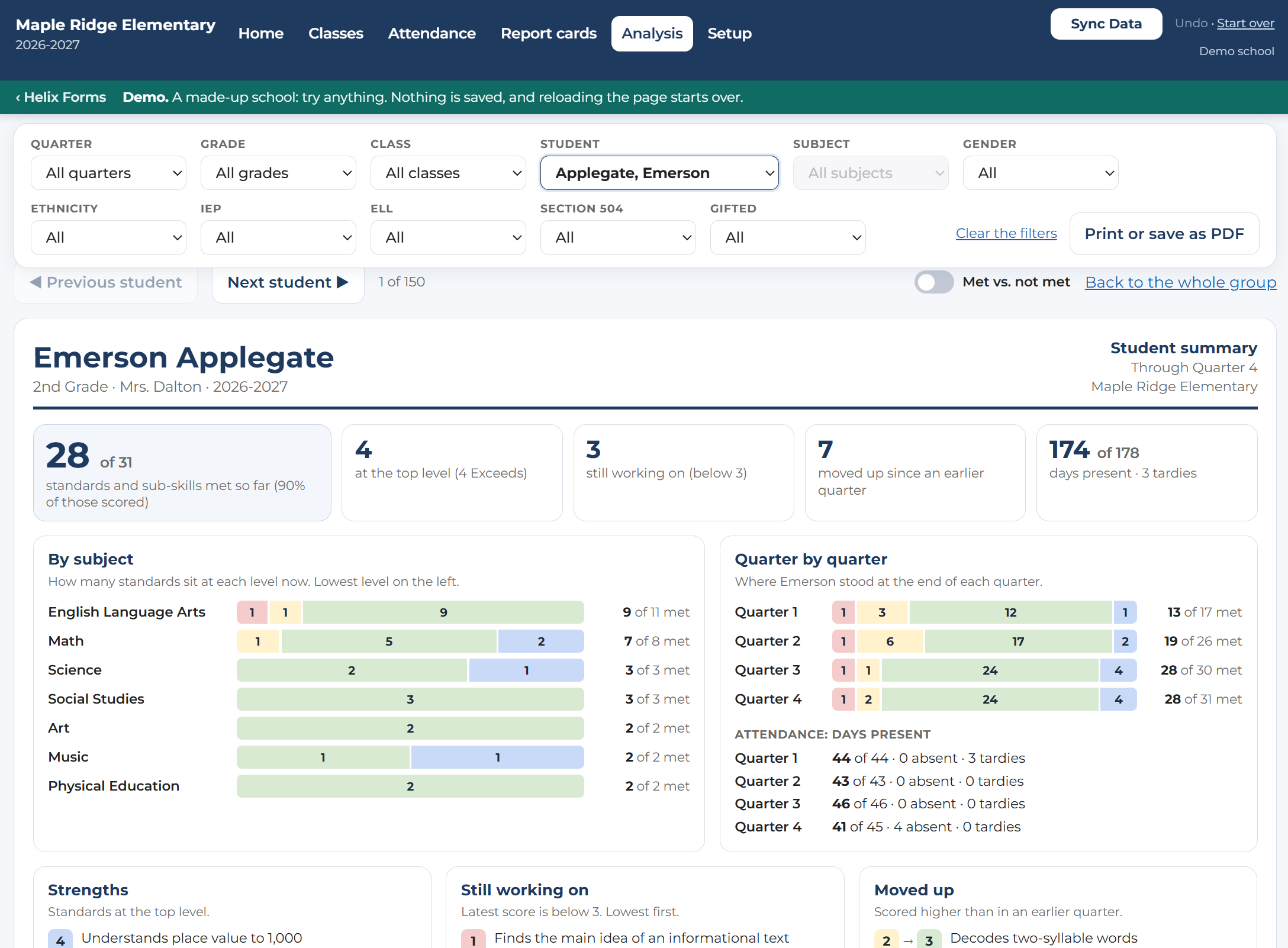This screenshot has height=948, width=1288.
Task: Toggle the Met vs. not met switch
Action: click(x=933, y=282)
